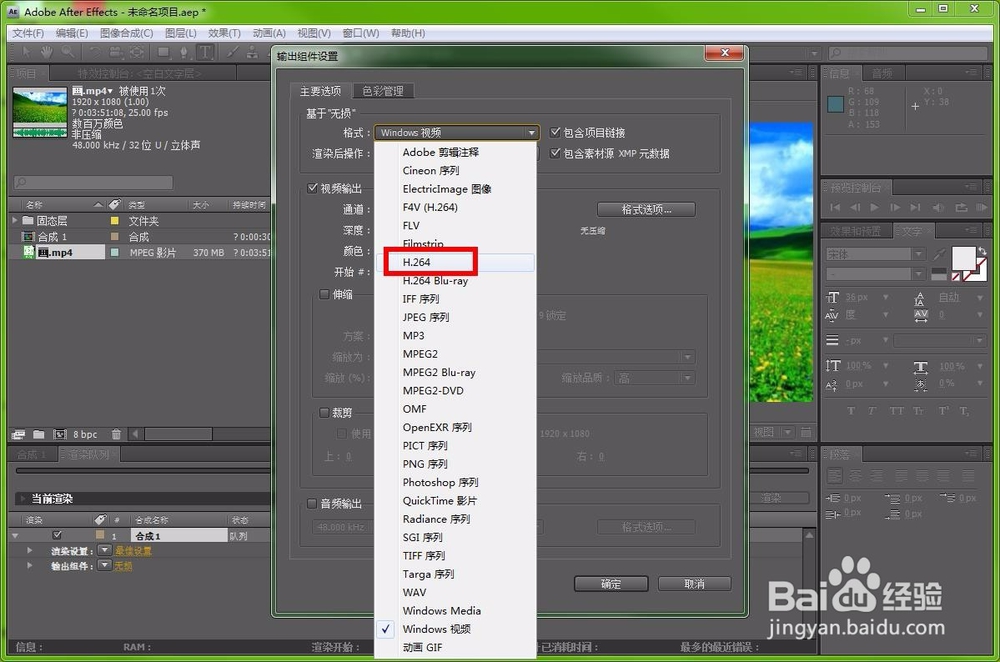Click the white fill color swatch
1000x662 pixels.
click(x=963, y=259)
